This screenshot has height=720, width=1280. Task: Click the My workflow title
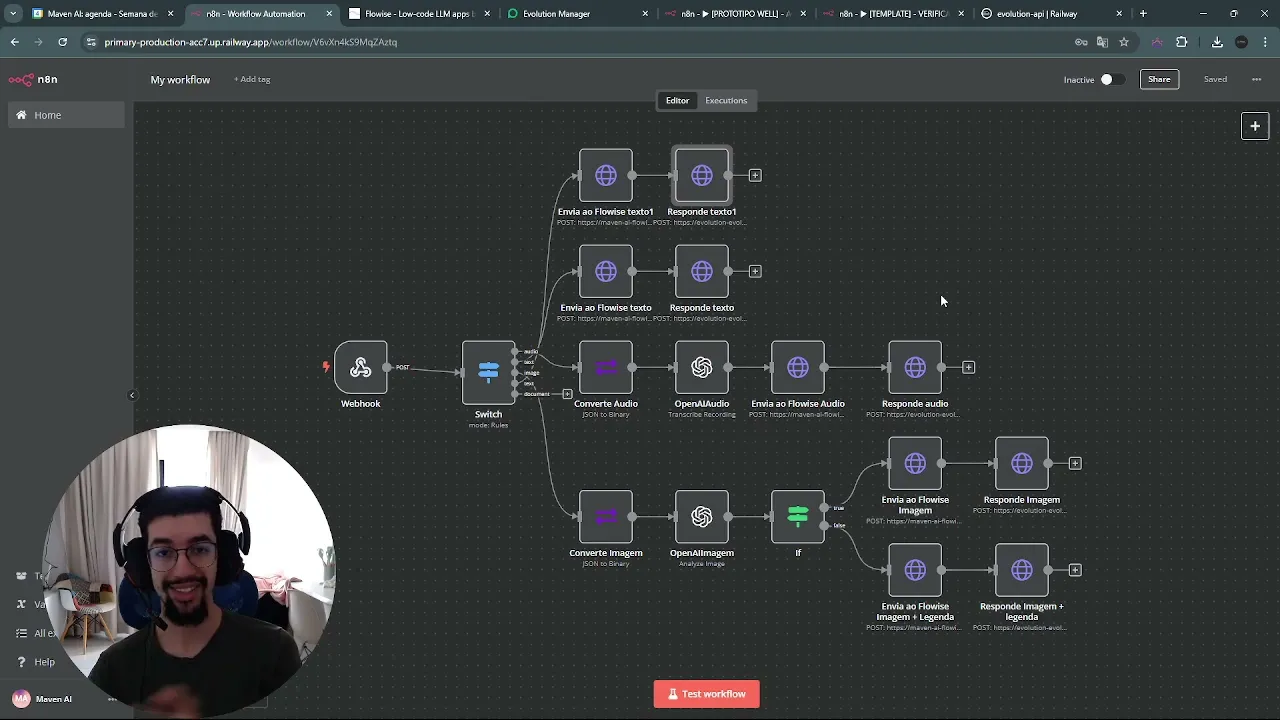[180, 80]
